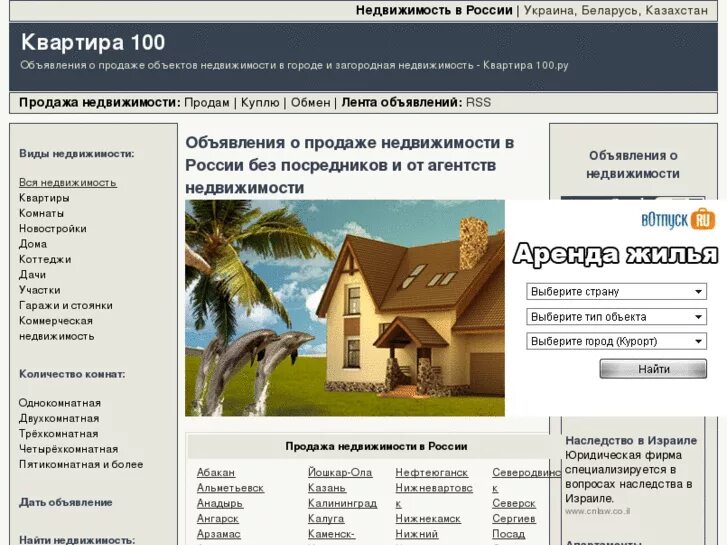
Task: Open 'Комнаты' category
Action: tap(42, 213)
